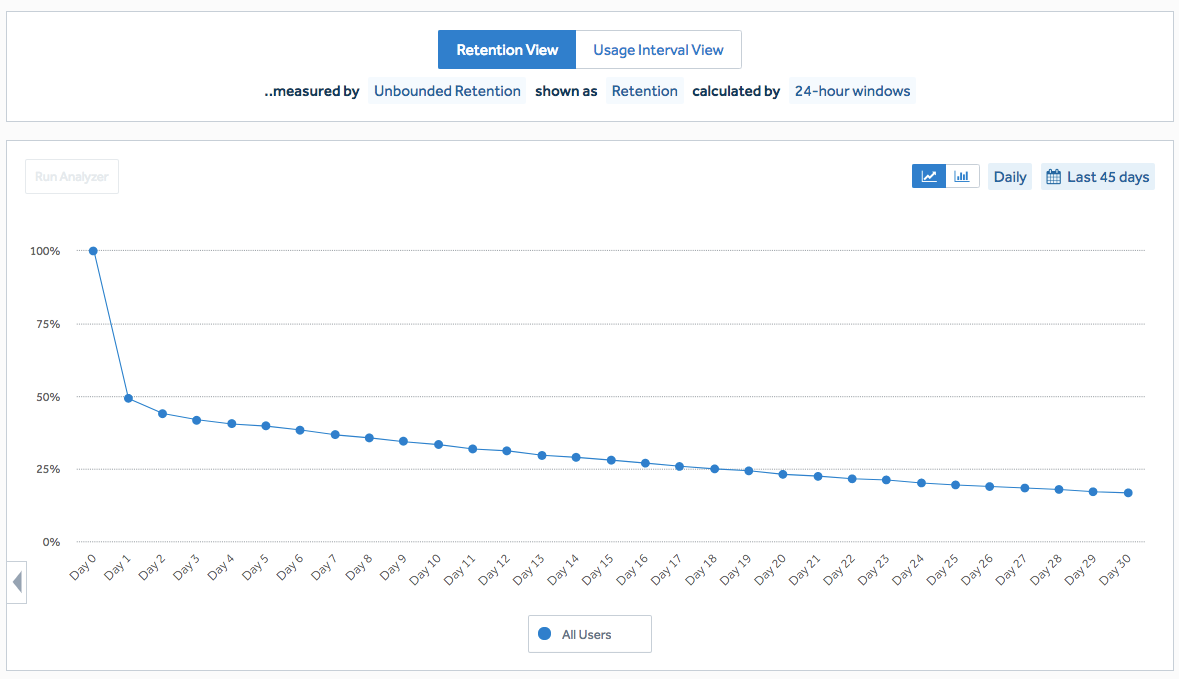Click the bar histogram icon in chart toggle
This screenshot has width=1179, height=679.
pyautogui.click(x=962, y=175)
